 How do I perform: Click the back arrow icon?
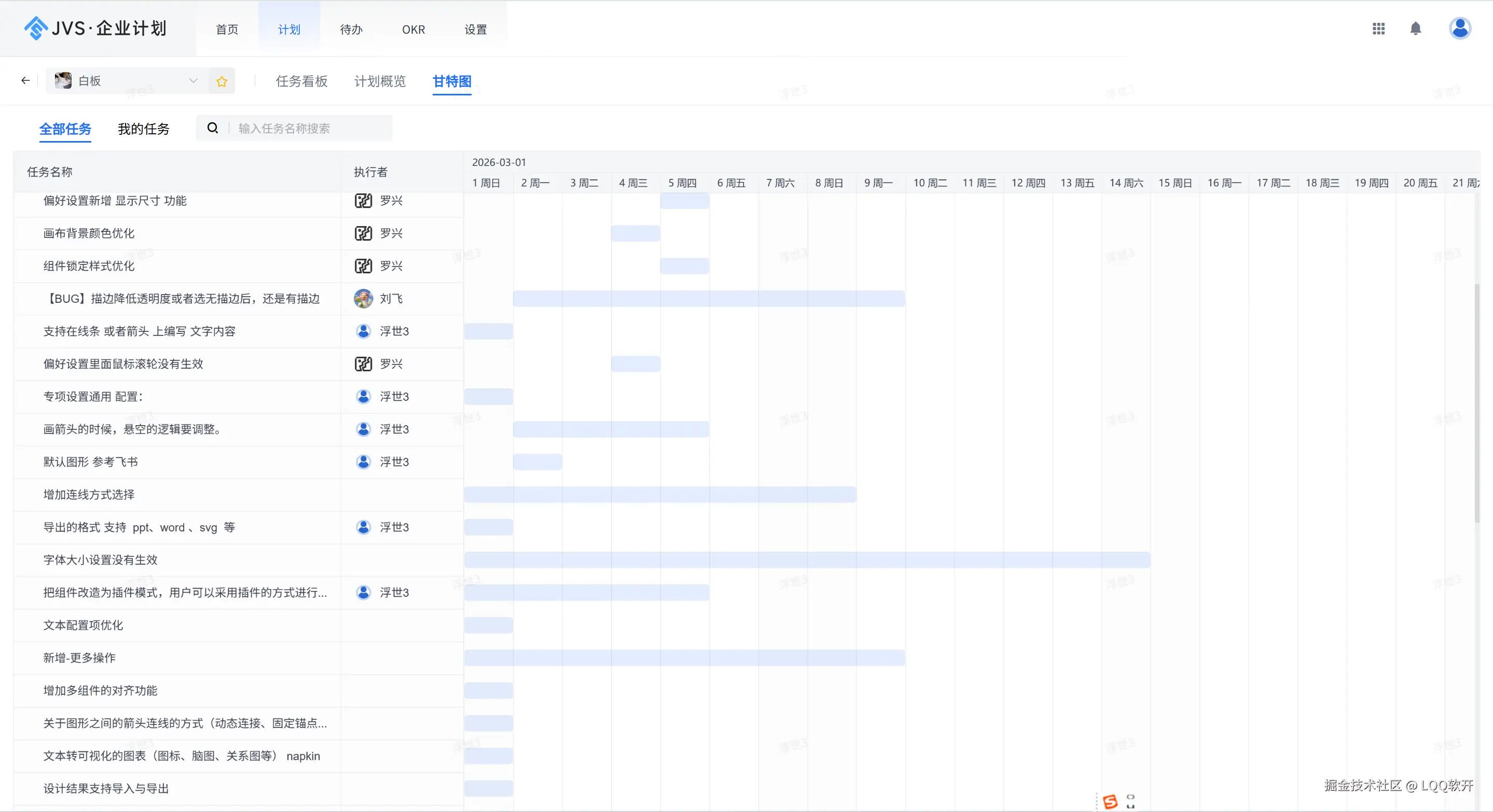coord(25,80)
